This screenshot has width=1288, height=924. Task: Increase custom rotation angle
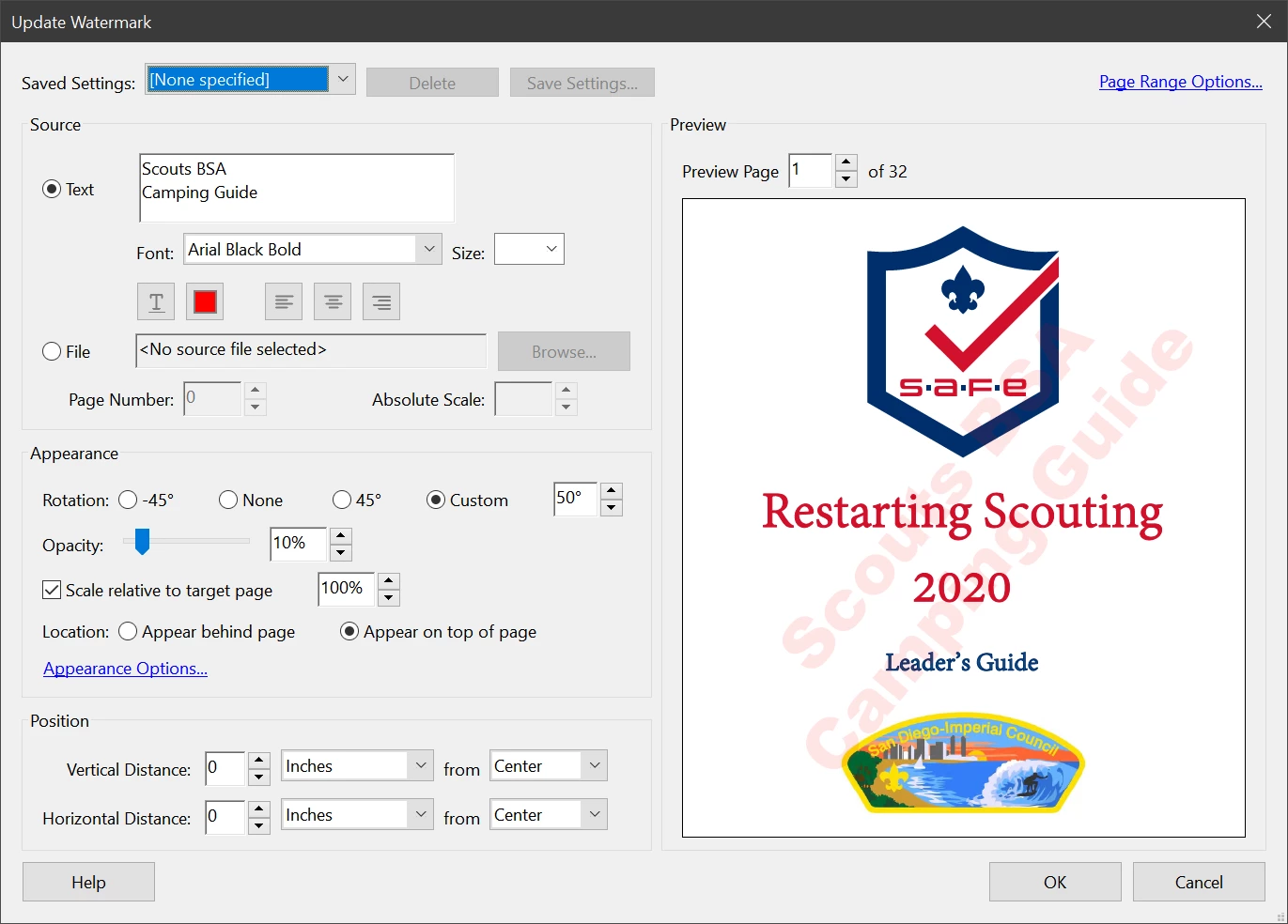[x=612, y=490]
